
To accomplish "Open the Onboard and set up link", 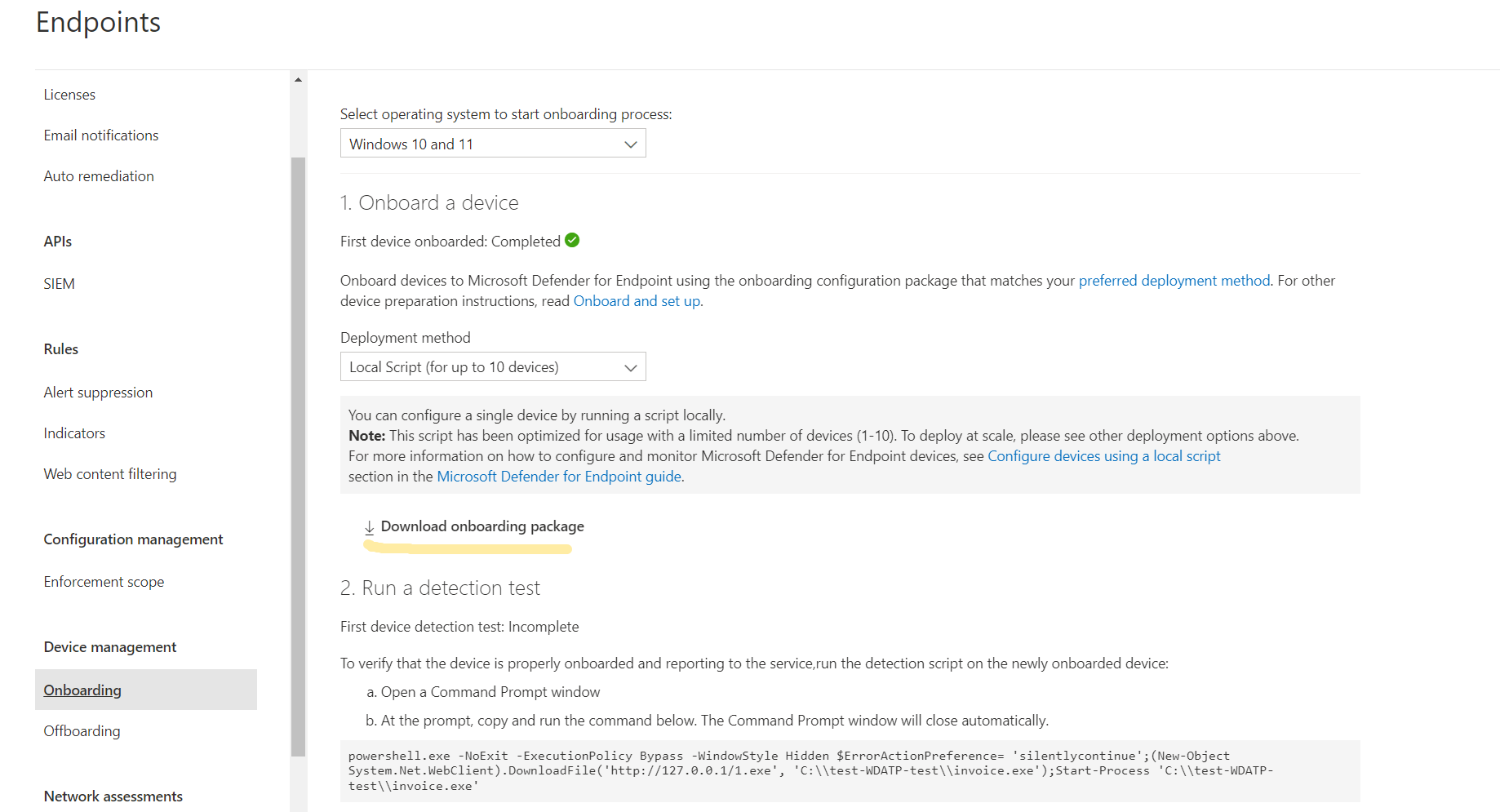I will [637, 301].
